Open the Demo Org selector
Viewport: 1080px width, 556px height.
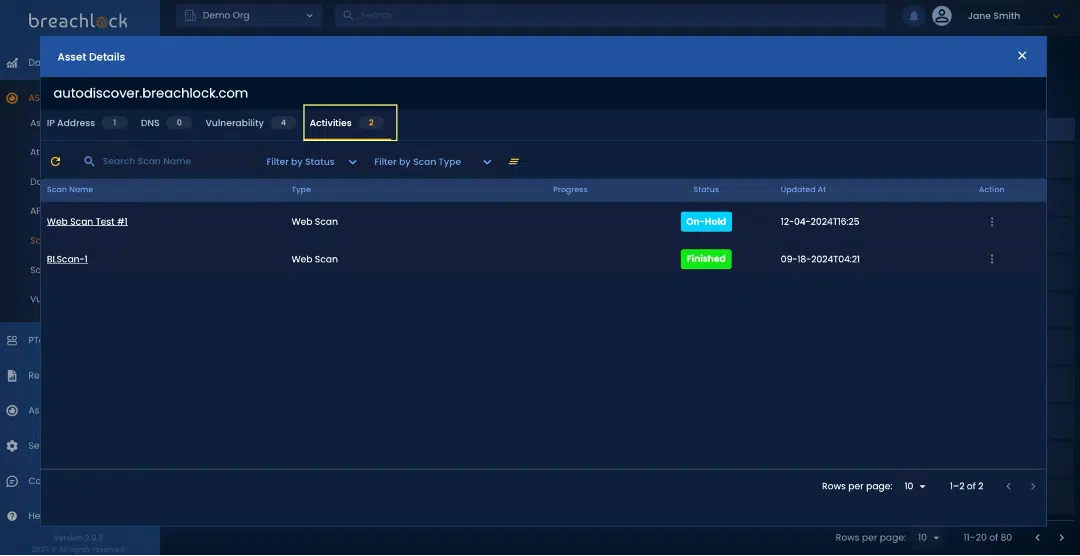(249, 15)
